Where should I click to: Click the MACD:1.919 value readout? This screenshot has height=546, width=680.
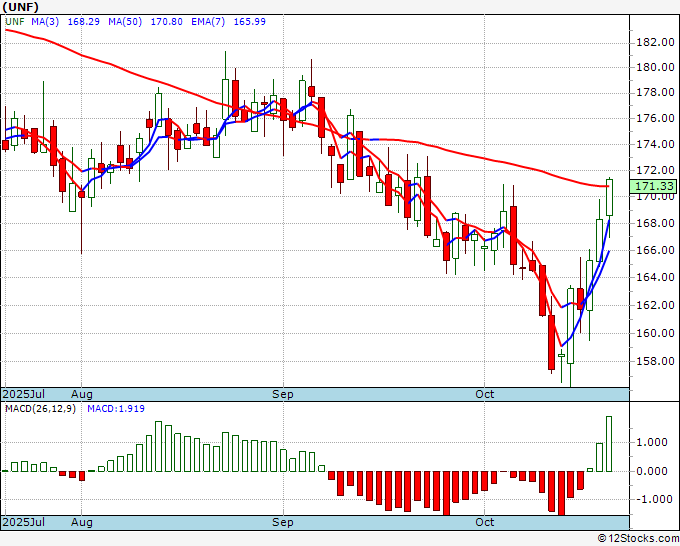[x=116, y=409]
